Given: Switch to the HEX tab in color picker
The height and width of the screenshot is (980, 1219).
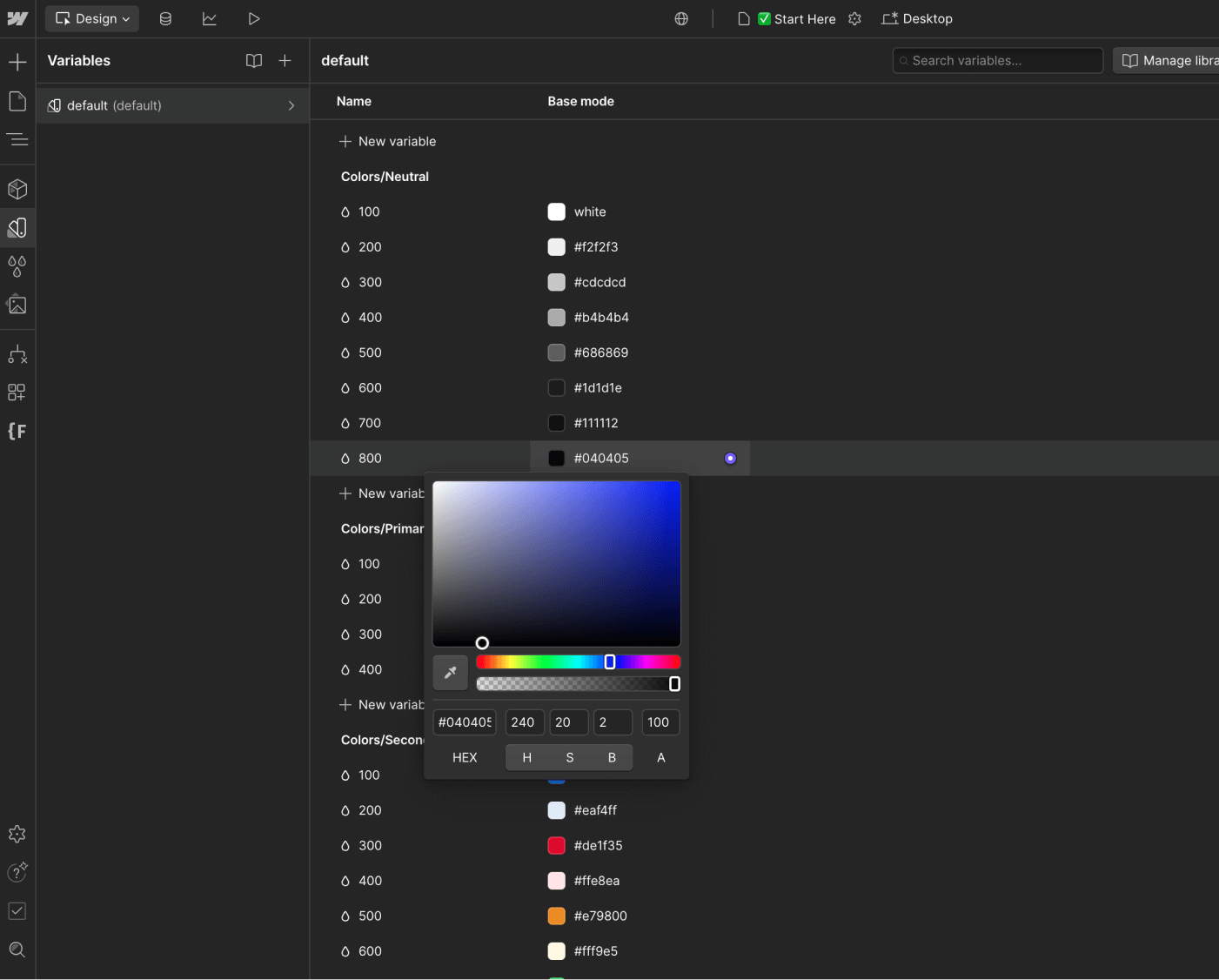Looking at the screenshot, I should point(465,757).
